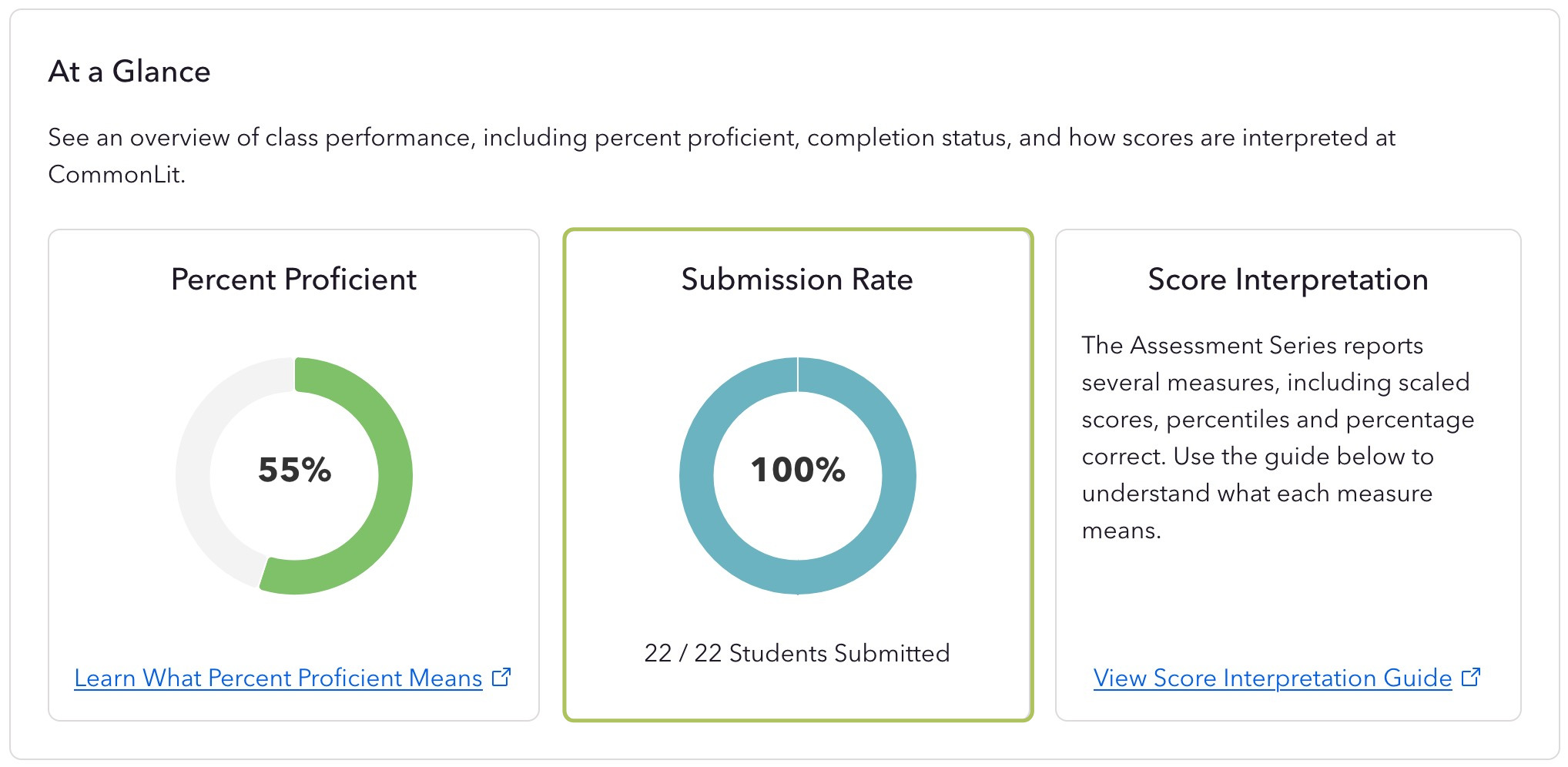Click the At a Glance section heading

[129, 72]
